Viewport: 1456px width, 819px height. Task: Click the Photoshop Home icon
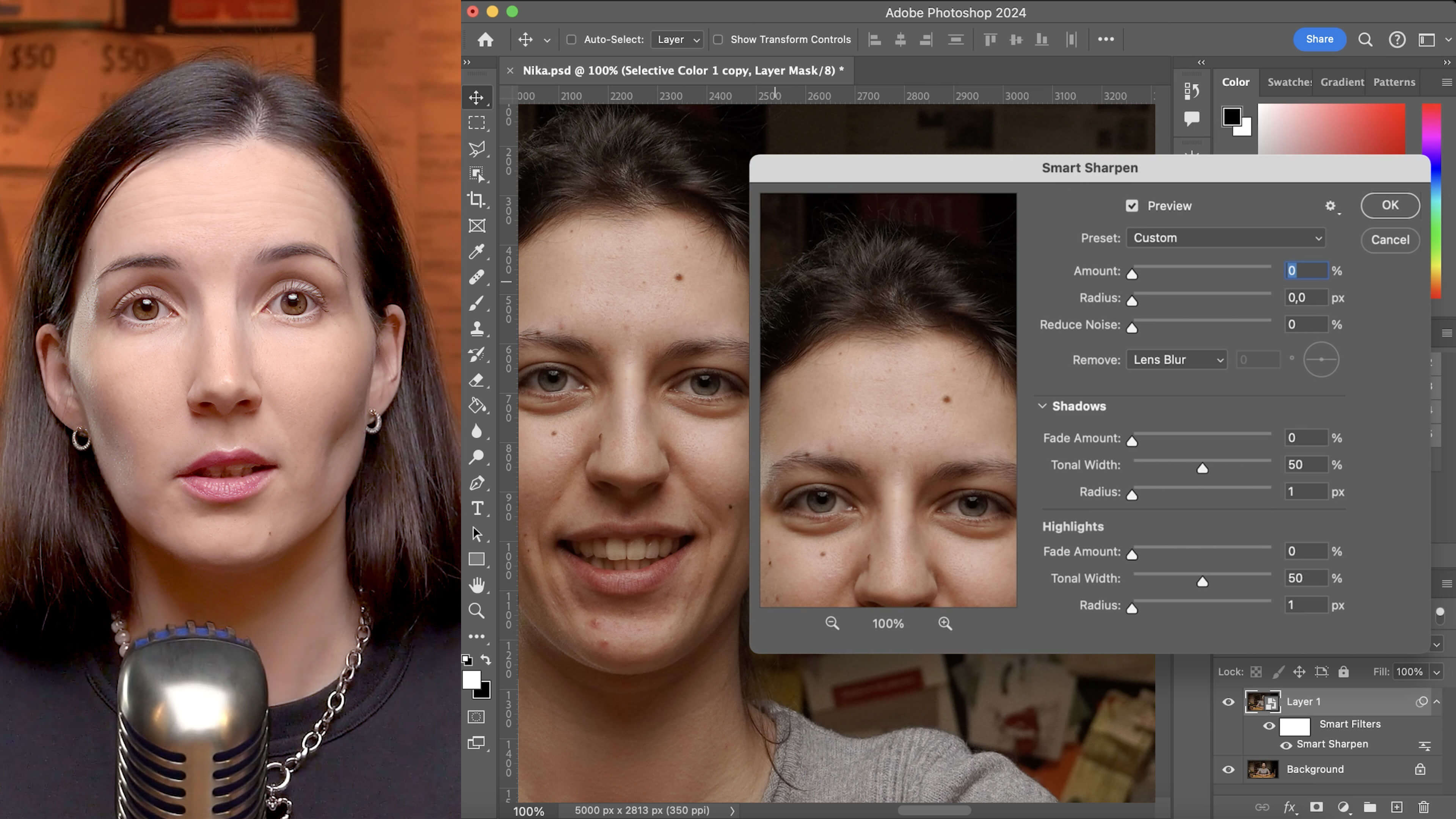click(x=485, y=39)
